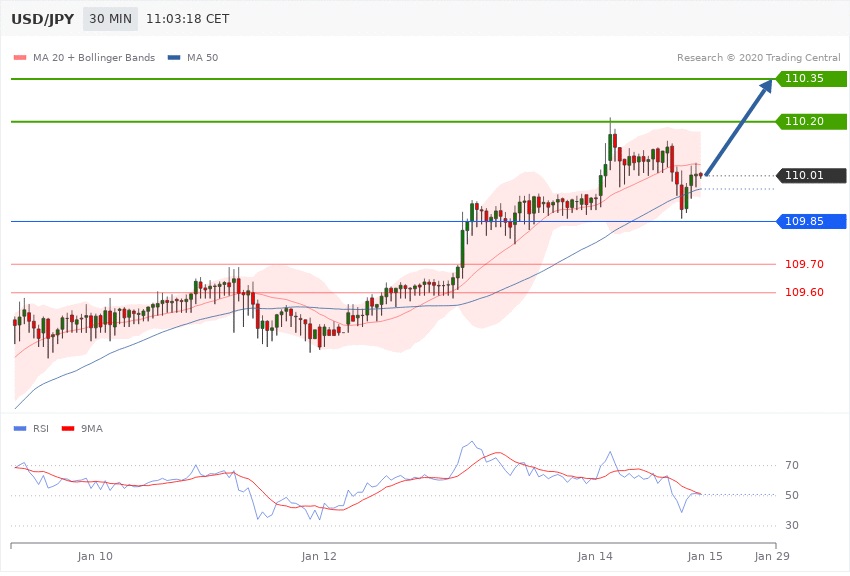Click the Jan 12 date axis label
This screenshot has height=576, width=850.
coord(319,556)
